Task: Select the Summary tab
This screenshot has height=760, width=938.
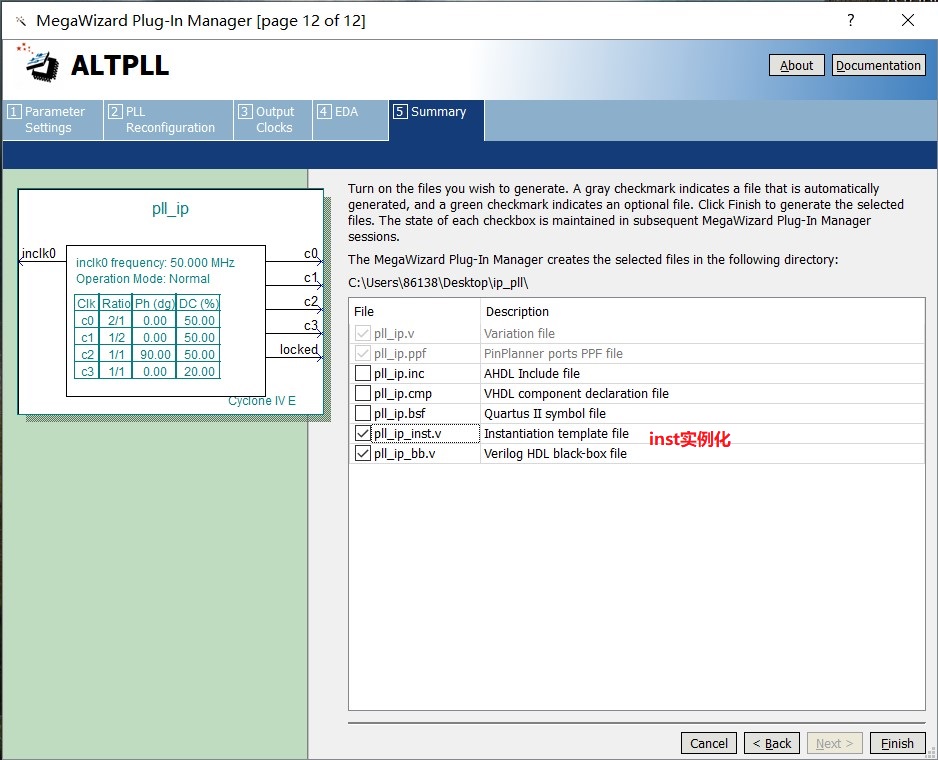Action: (436, 120)
